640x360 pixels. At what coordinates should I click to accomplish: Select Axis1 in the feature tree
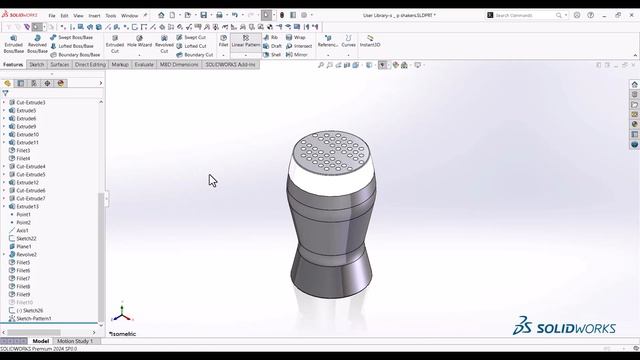click(x=19, y=231)
